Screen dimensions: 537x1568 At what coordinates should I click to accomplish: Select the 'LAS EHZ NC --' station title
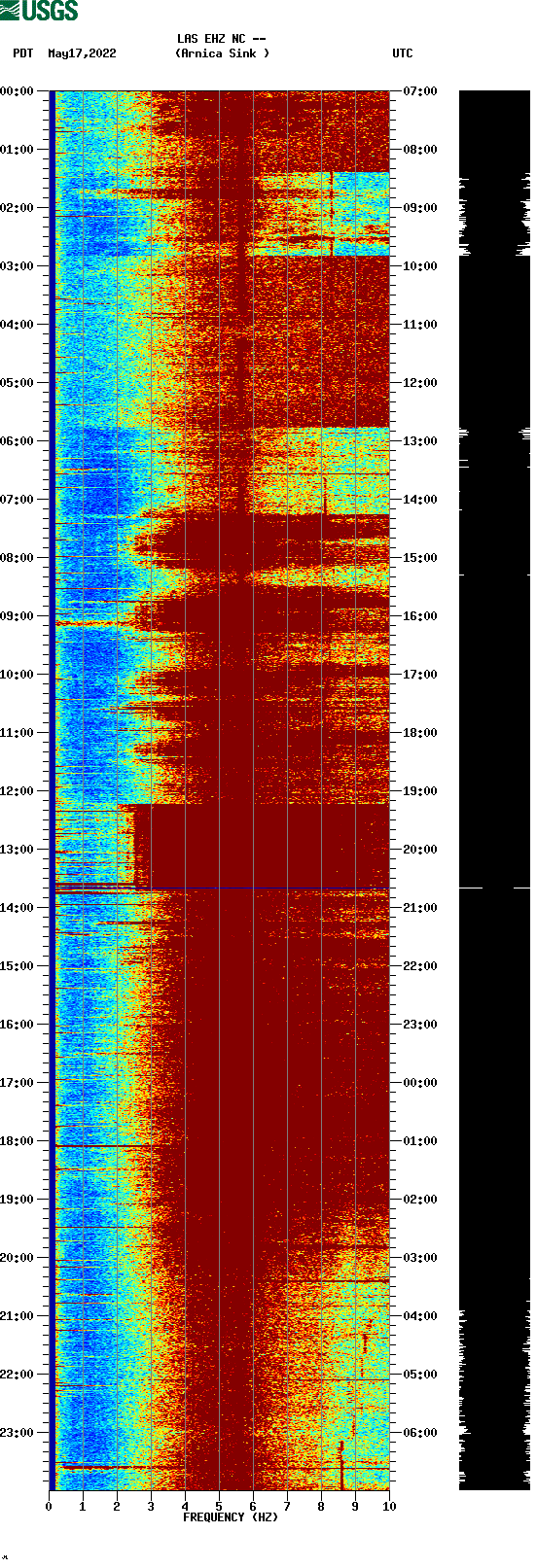click(222, 39)
